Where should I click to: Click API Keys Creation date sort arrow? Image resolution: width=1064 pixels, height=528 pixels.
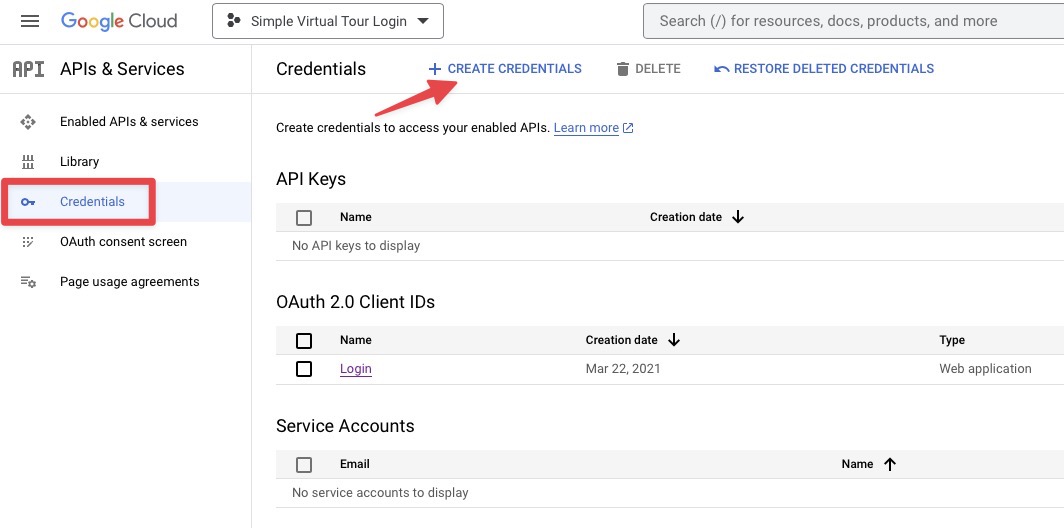(738, 217)
